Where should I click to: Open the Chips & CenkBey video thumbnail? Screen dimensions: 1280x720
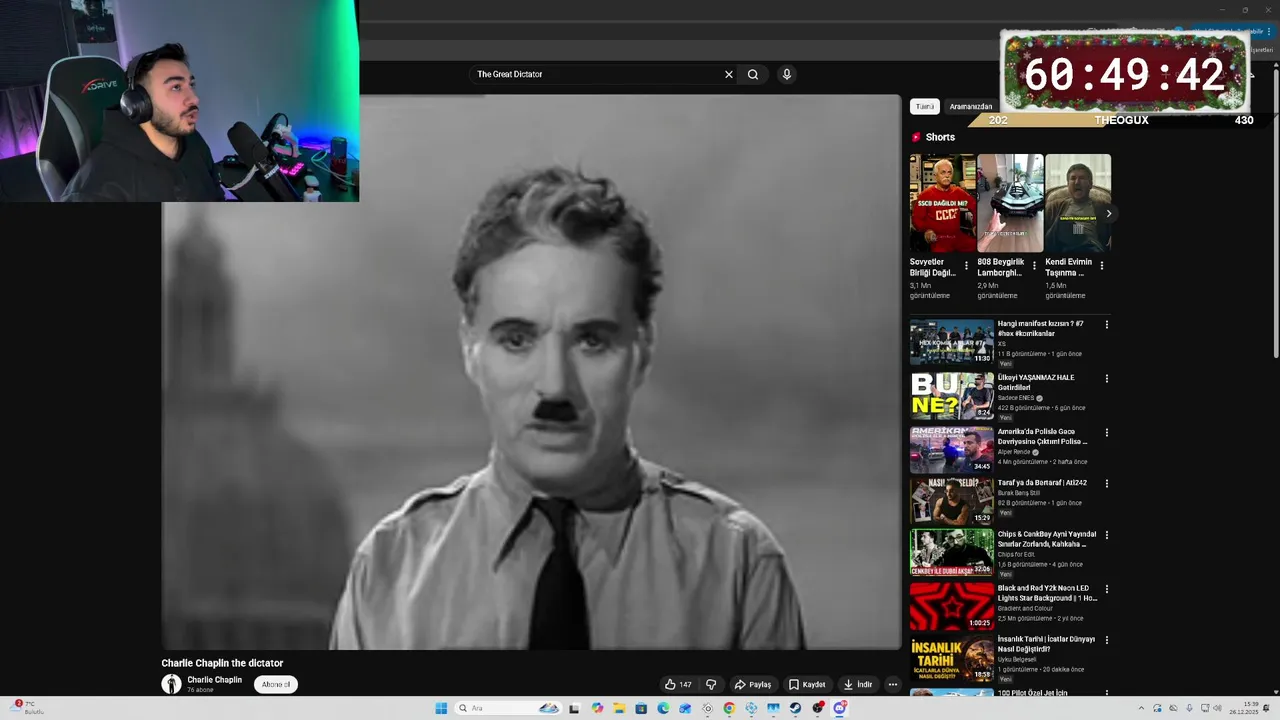point(951,552)
